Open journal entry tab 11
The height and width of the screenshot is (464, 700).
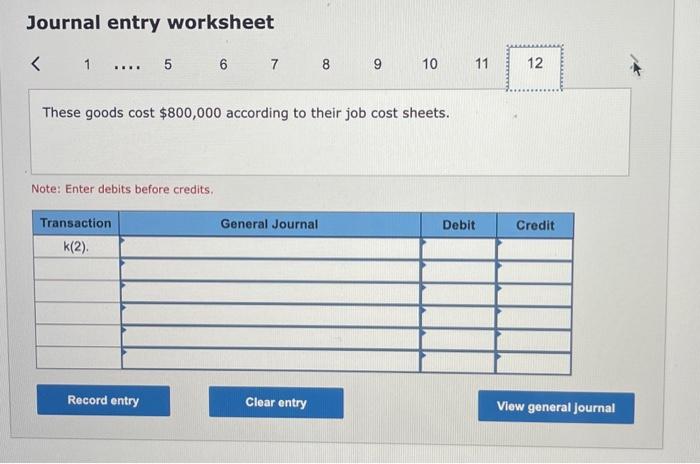tap(482, 63)
